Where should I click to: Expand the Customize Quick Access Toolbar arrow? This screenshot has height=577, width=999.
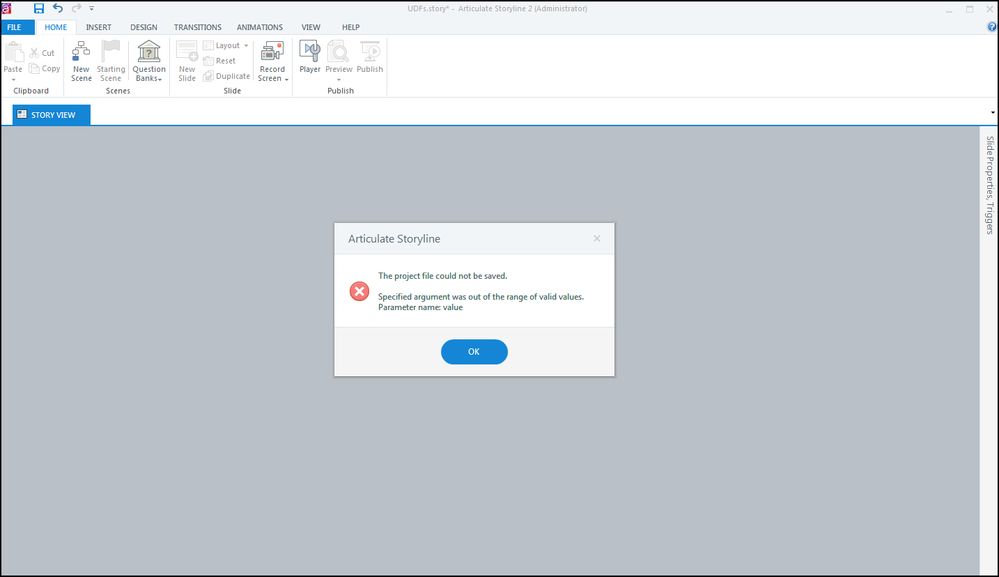pos(91,9)
